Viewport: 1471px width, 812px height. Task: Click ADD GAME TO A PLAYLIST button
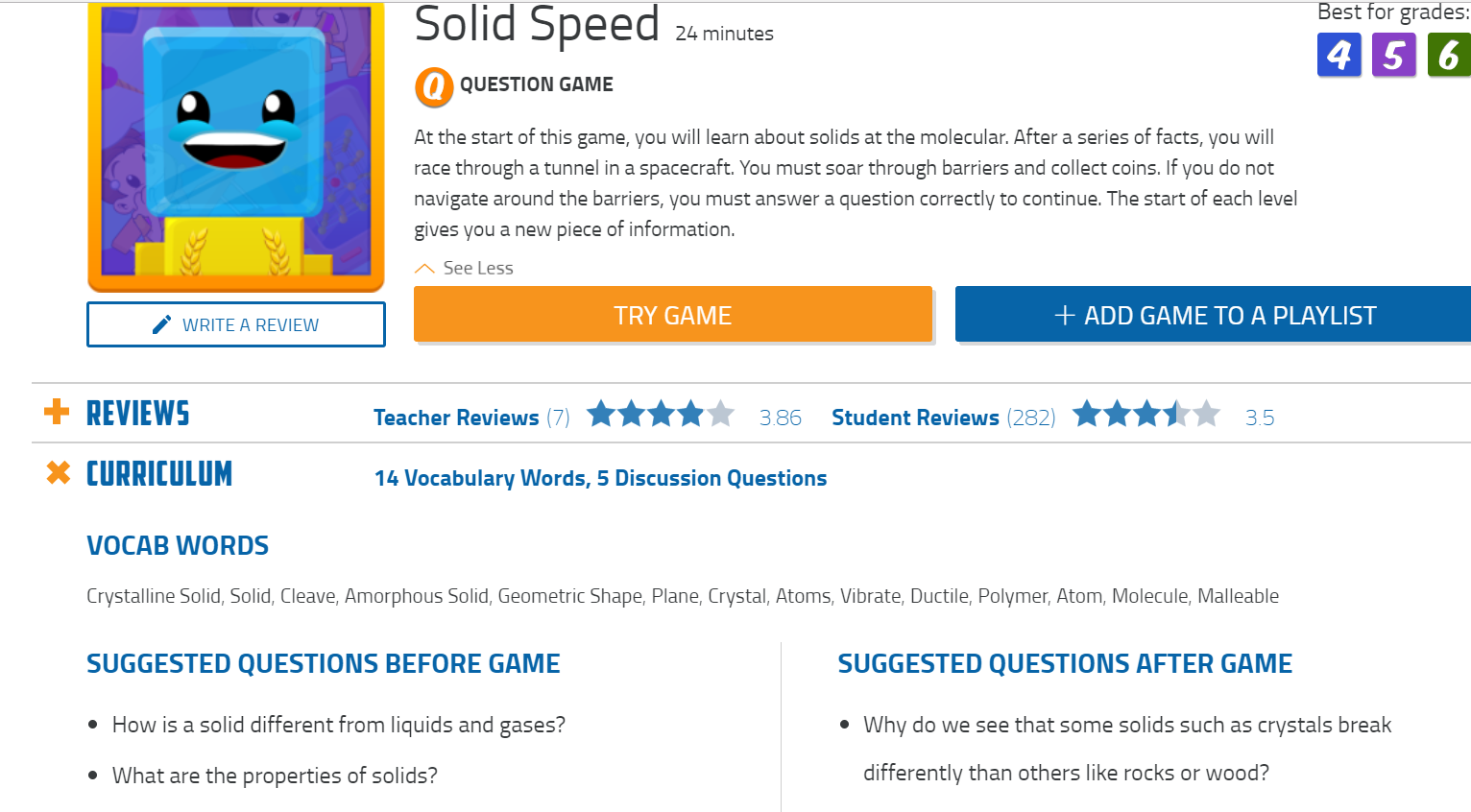click(x=1214, y=314)
